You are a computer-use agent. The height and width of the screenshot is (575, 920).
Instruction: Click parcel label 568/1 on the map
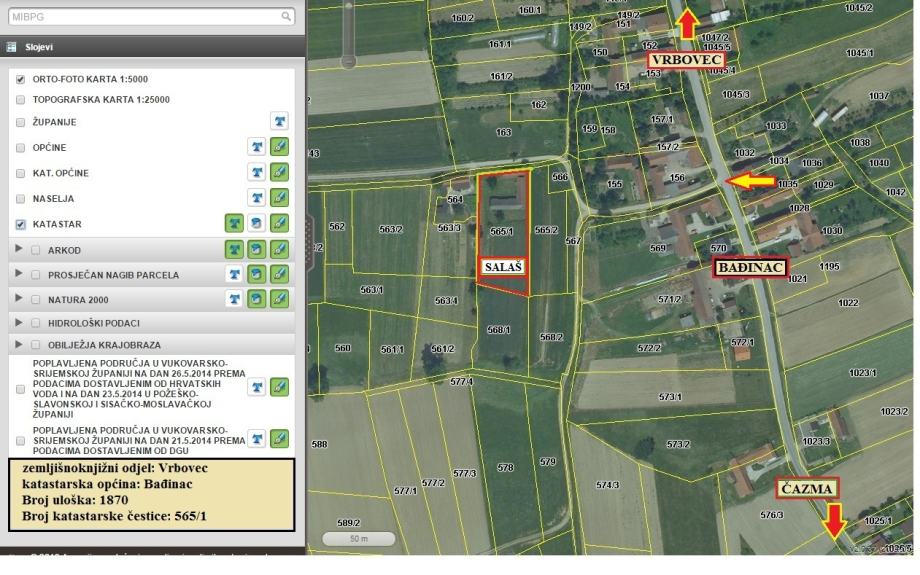[x=499, y=330]
